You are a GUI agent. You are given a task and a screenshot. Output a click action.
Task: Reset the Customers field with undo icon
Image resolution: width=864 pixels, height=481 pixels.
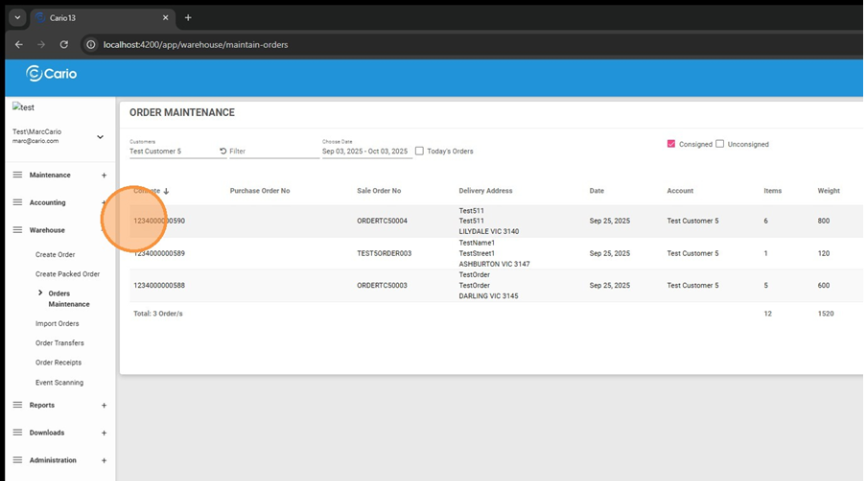(223, 151)
